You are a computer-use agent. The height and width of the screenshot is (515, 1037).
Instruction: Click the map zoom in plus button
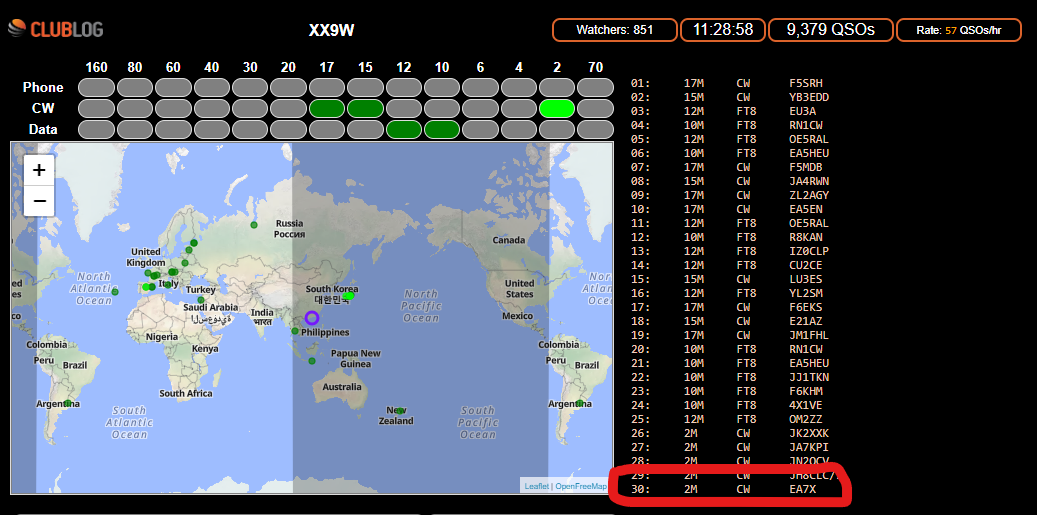pos(39,170)
